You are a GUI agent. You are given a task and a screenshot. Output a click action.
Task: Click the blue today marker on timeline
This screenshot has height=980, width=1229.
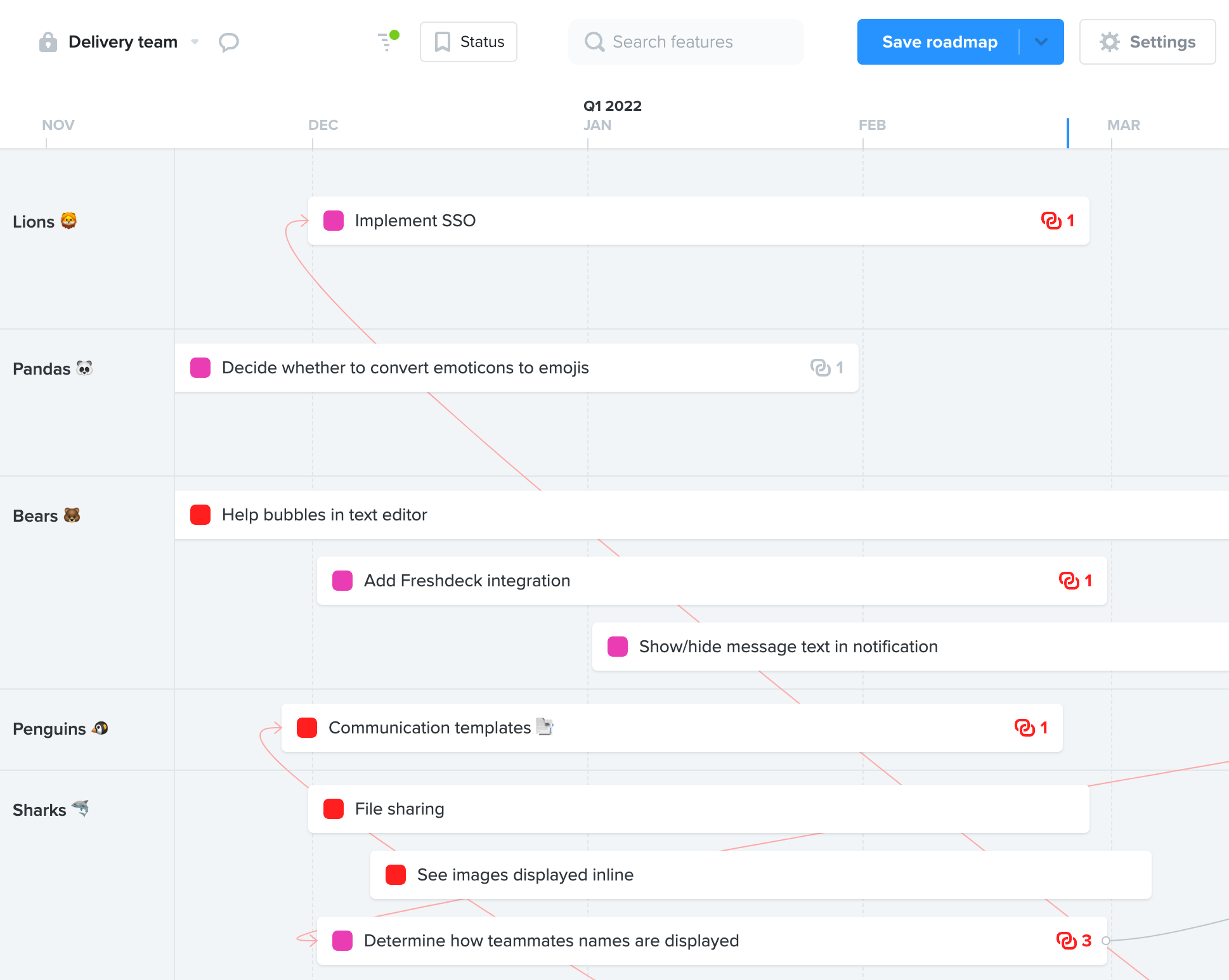tap(1068, 133)
